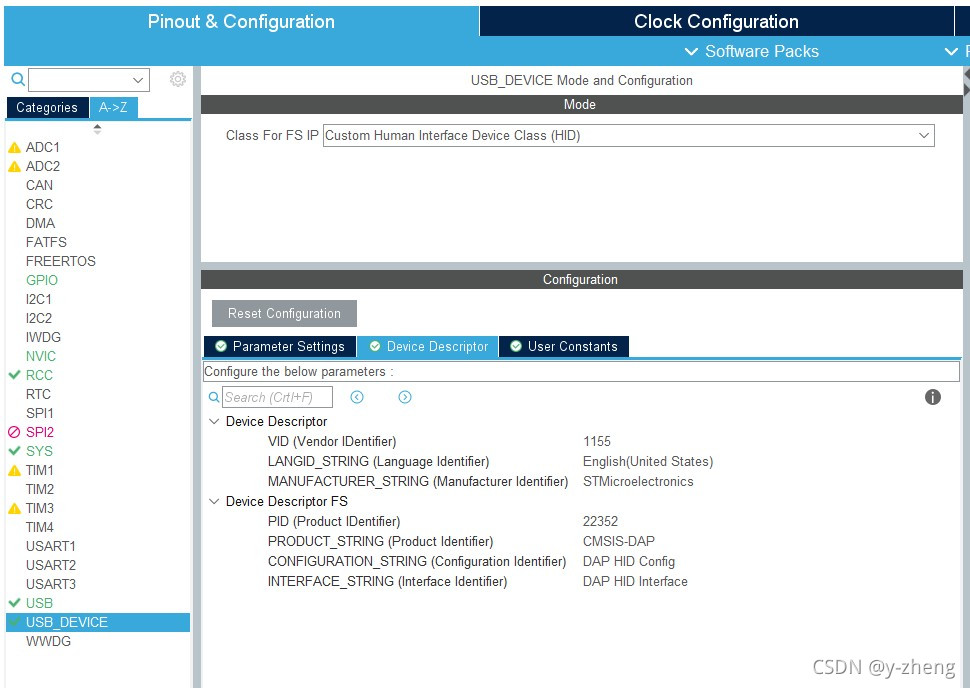Click the Device Descriptor tab check icon
This screenshot has height=688, width=970.
pos(375,346)
